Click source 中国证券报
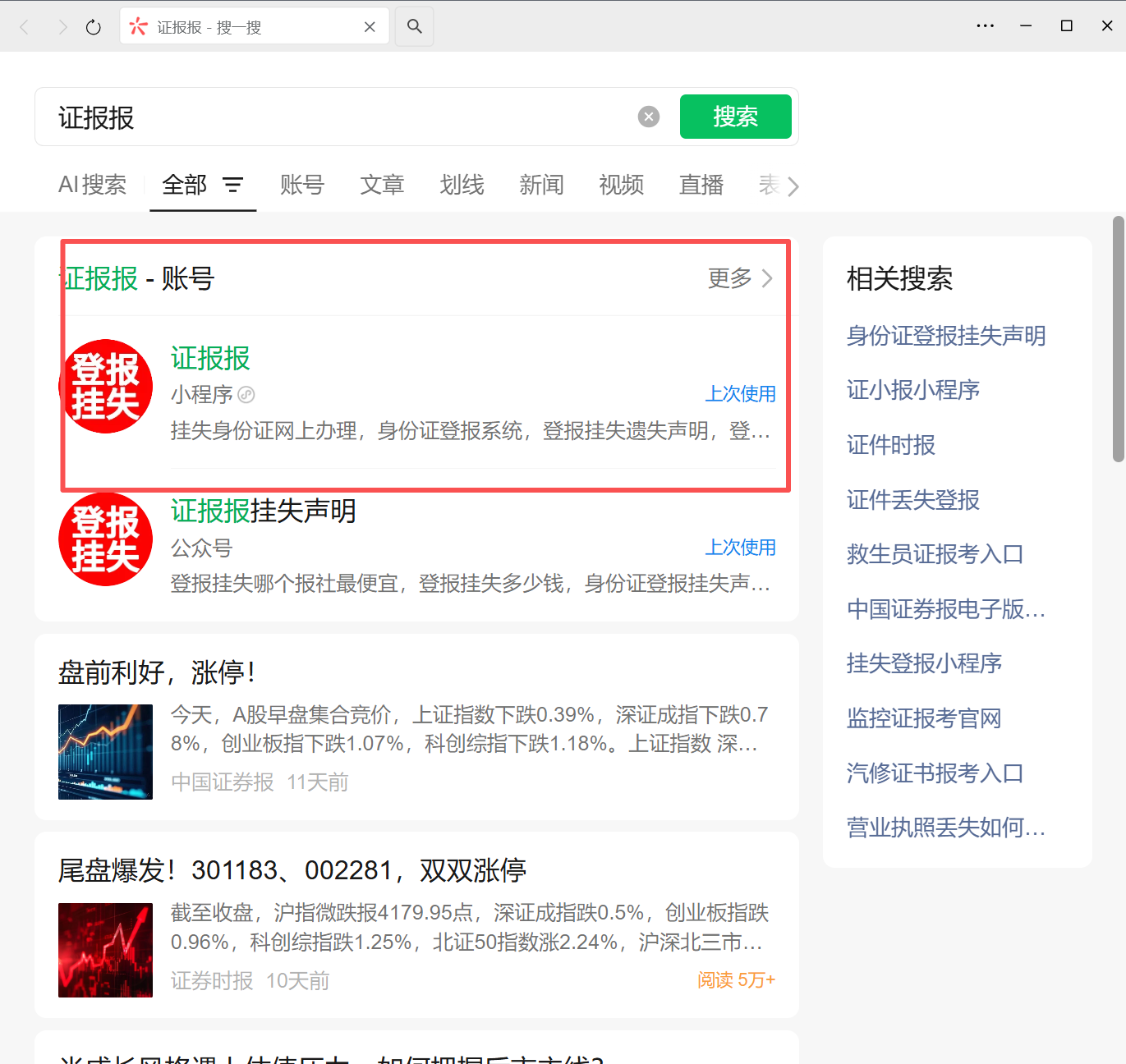This screenshot has height=1064, width=1126. (223, 782)
